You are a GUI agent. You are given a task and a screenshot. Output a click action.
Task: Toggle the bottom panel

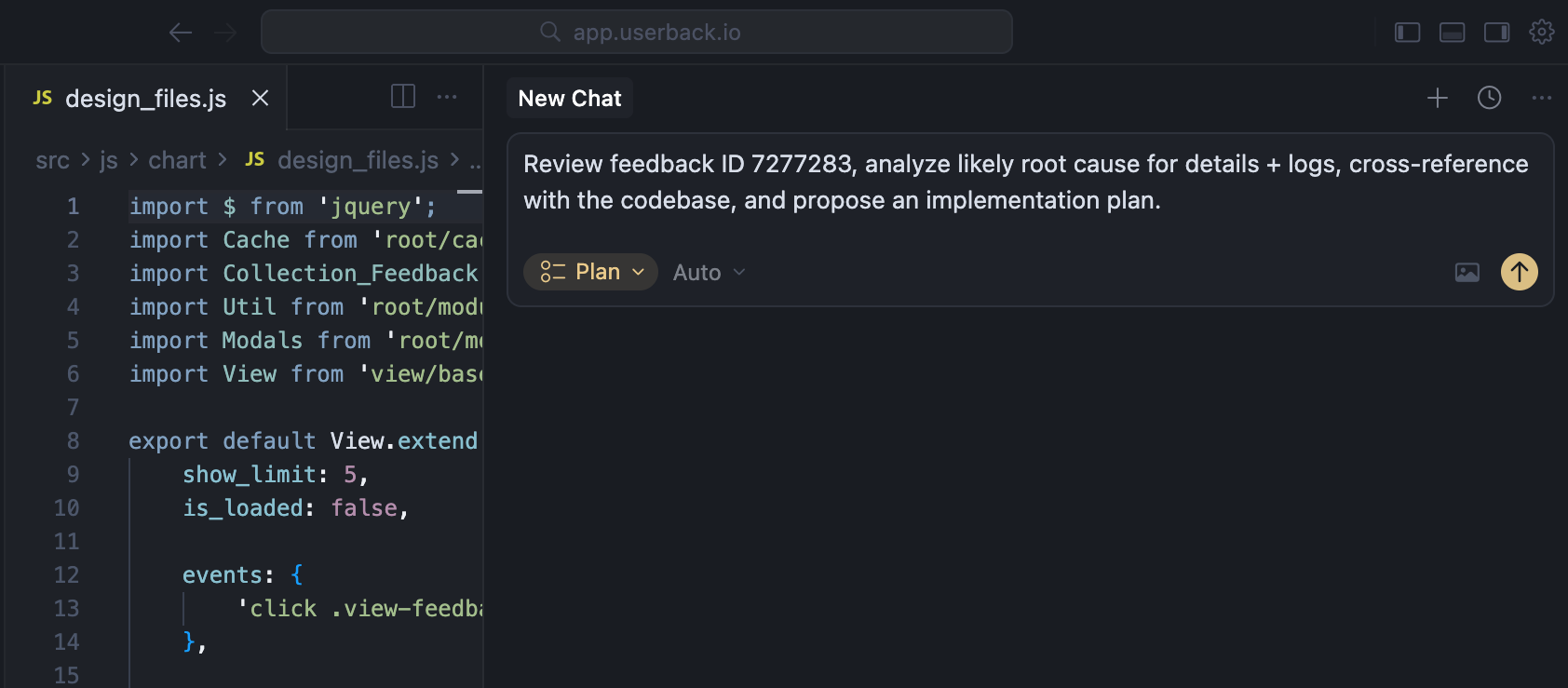pyautogui.click(x=1452, y=32)
